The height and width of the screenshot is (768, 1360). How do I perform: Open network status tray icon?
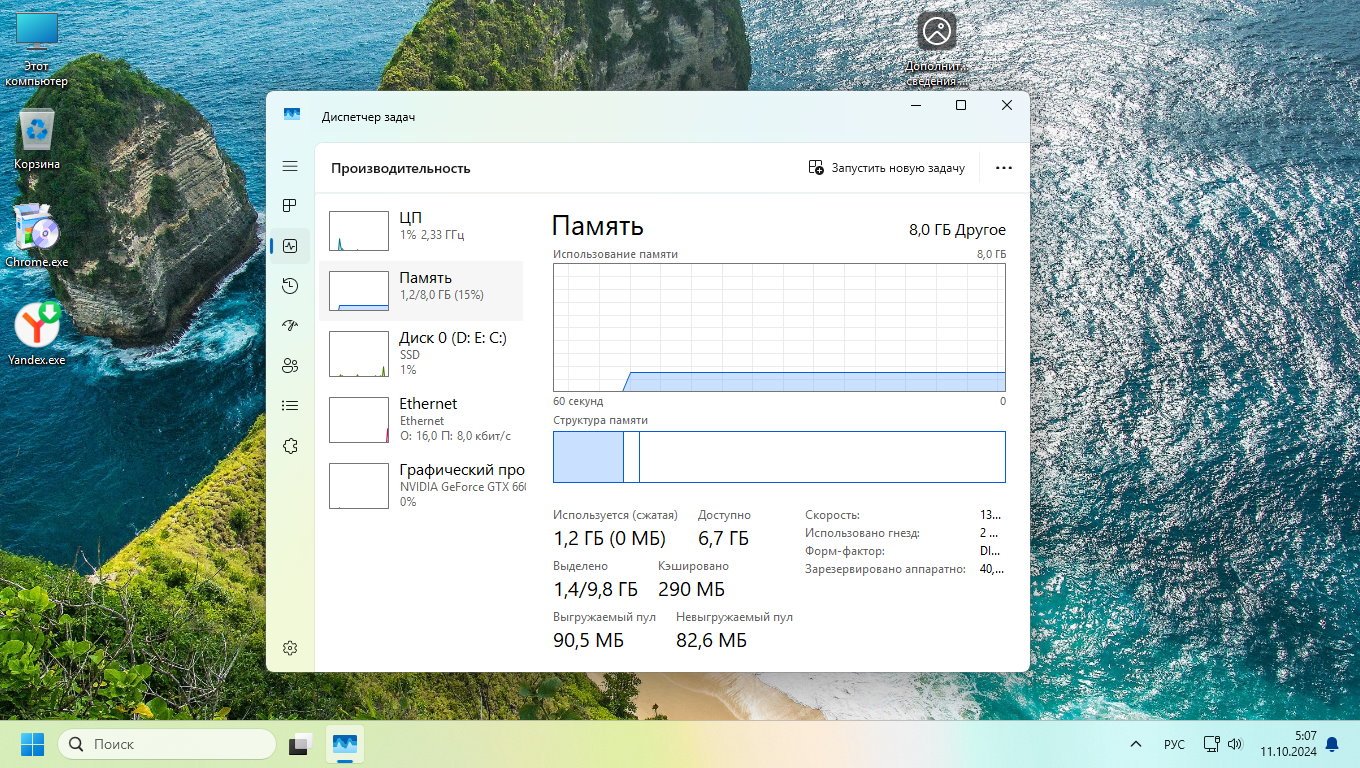1212,744
